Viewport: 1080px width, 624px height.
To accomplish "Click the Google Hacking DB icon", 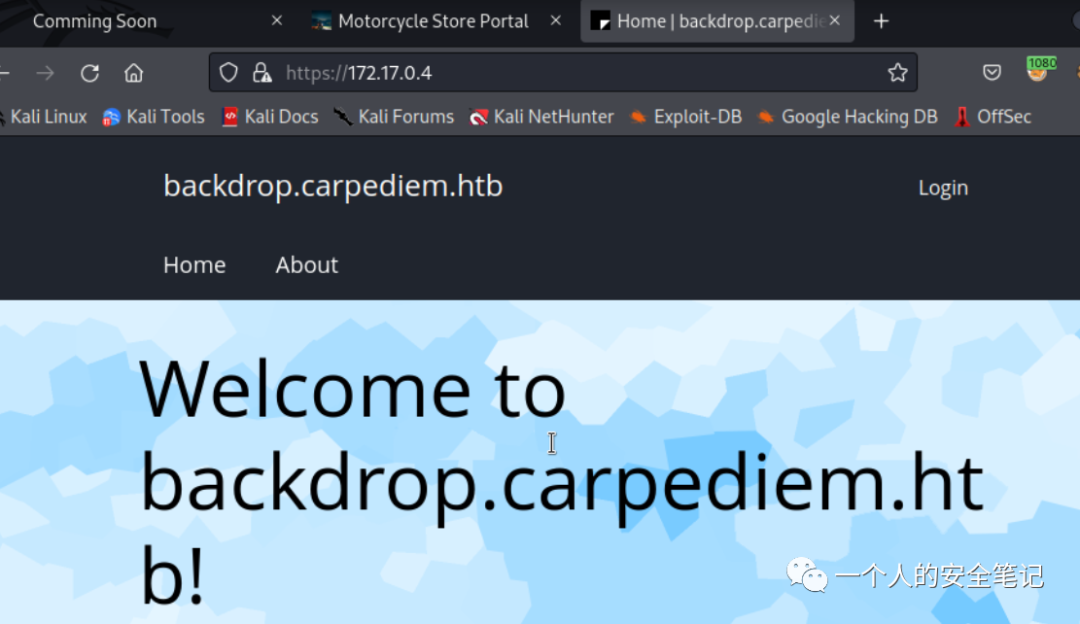I will pos(765,117).
